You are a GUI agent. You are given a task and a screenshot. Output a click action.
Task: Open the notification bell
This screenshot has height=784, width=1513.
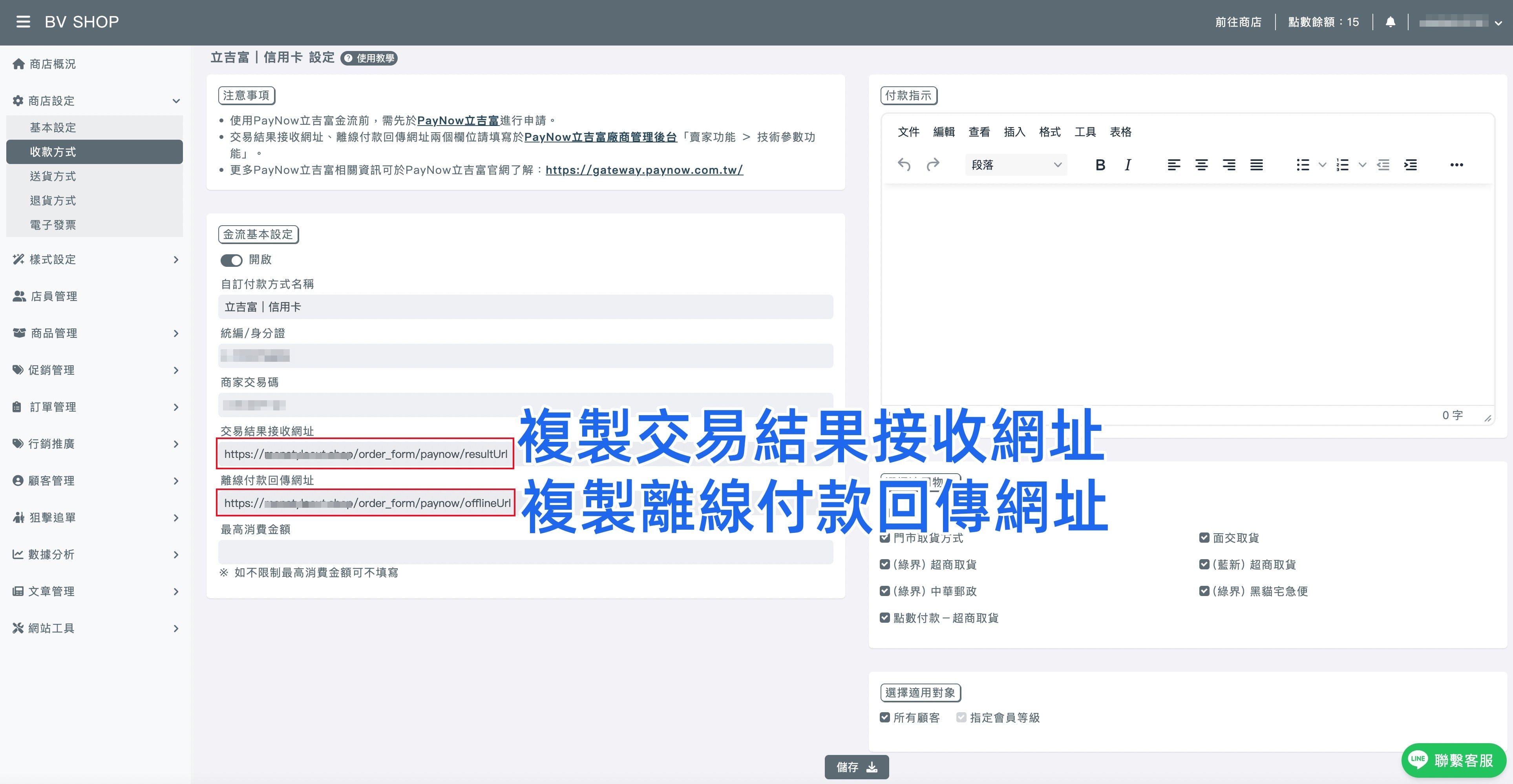[x=1390, y=22]
